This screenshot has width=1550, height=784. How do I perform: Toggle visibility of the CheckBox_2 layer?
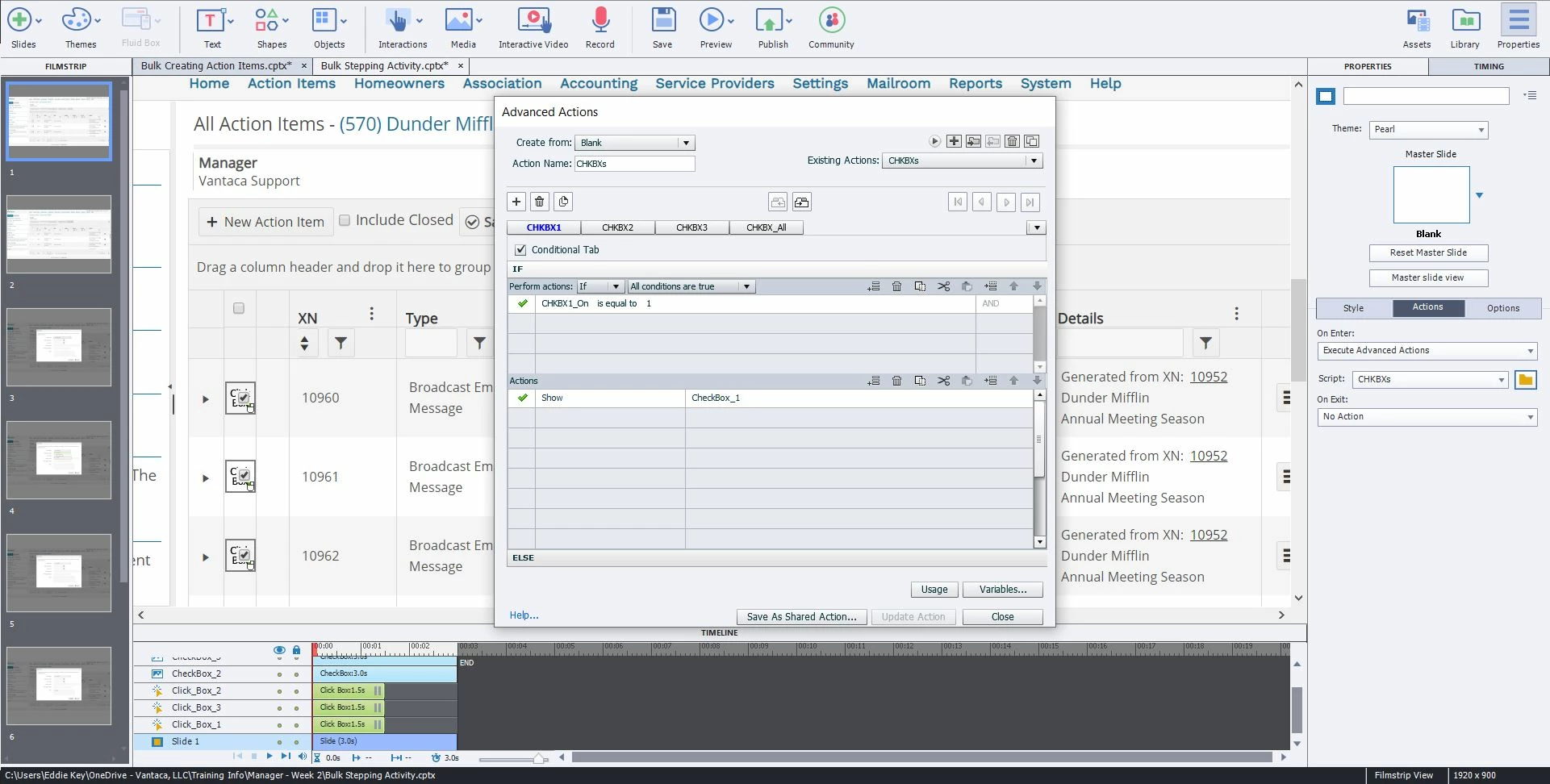[279, 674]
